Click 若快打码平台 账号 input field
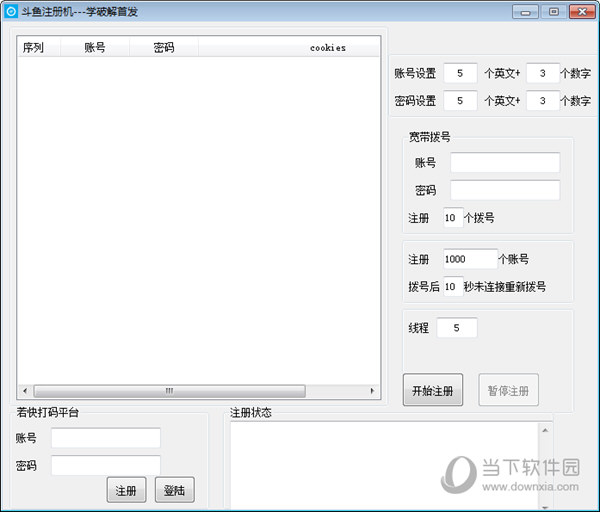The height and width of the screenshot is (512, 600). 106,438
